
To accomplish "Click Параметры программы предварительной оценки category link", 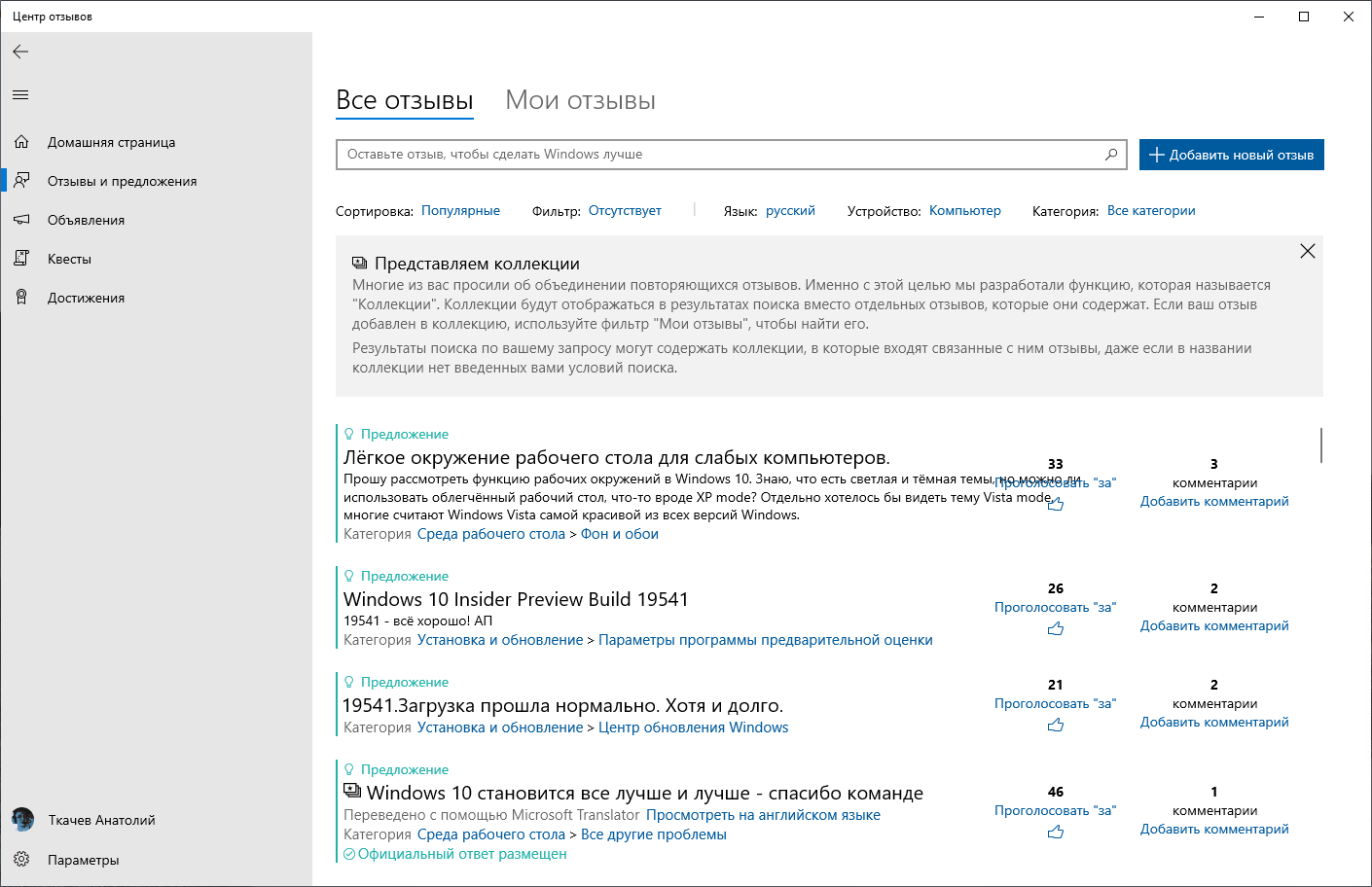I will [766, 640].
